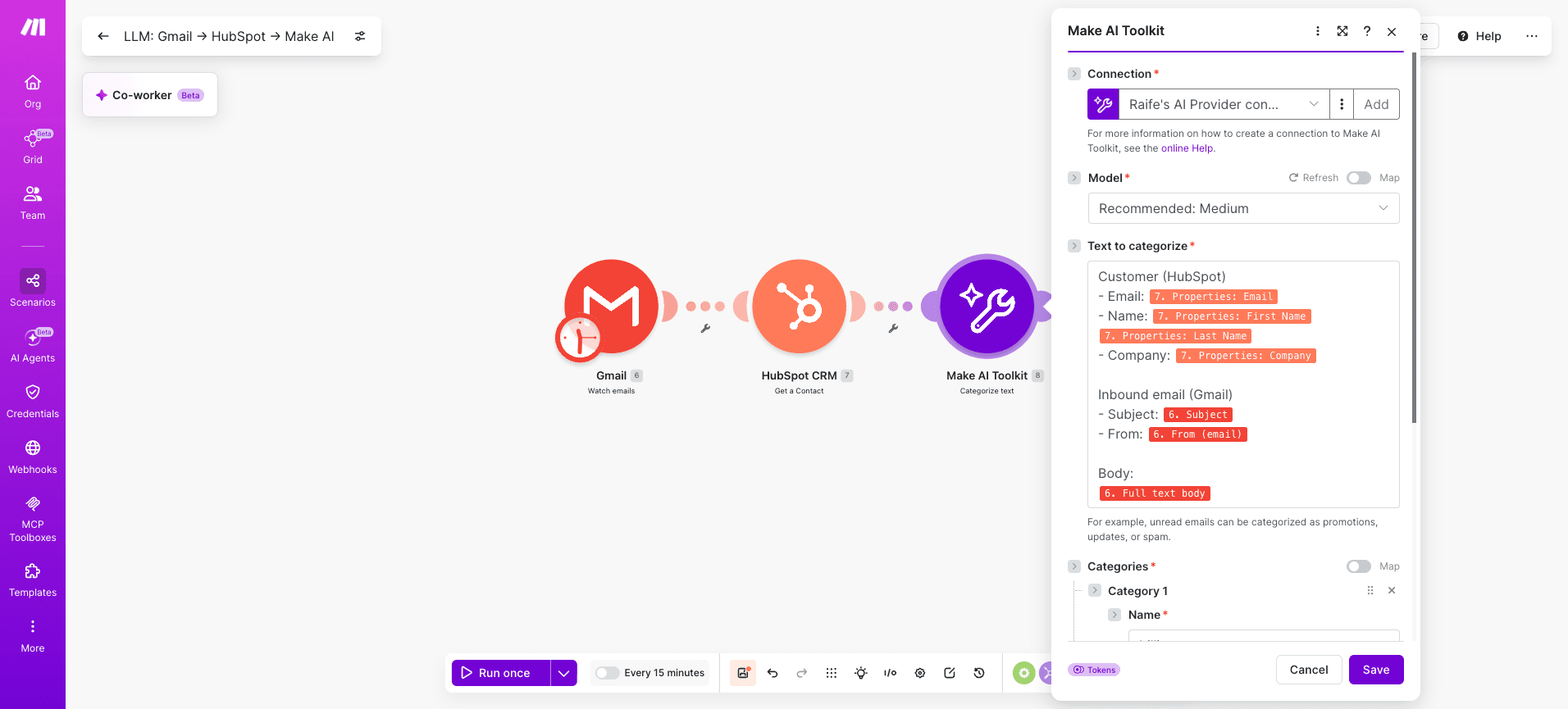Click the 6. Full text body token
The height and width of the screenshot is (709, 1568).
pyautogui.click(x=1155, y=493)
